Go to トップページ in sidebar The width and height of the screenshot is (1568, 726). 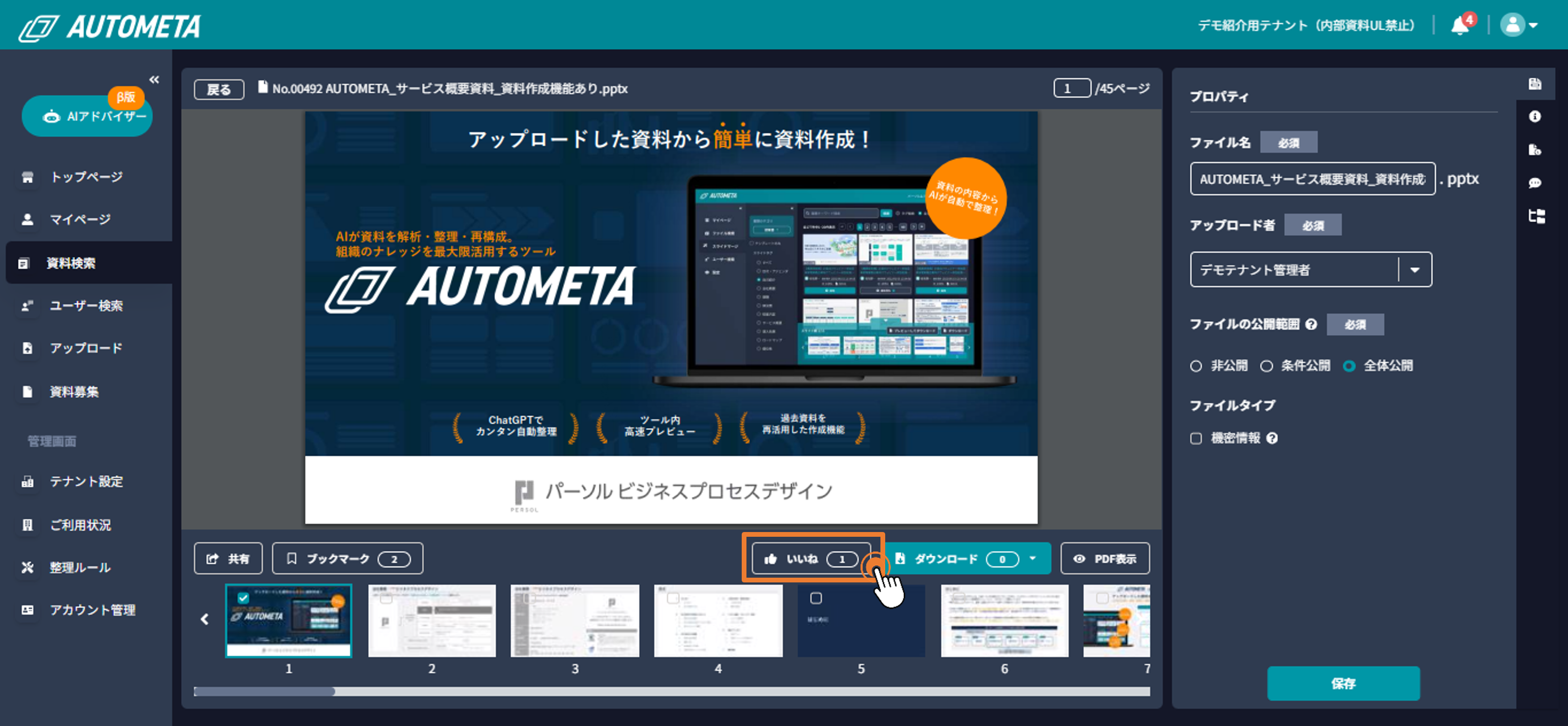pos(86,177)
